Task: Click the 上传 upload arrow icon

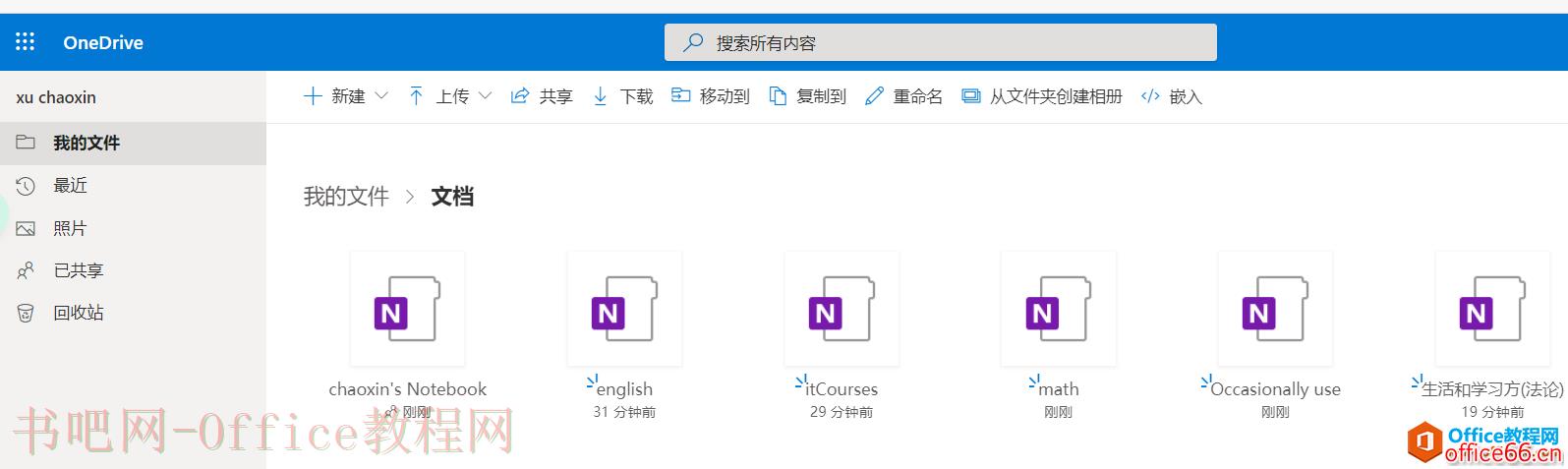Action: (x=416, y=95)
